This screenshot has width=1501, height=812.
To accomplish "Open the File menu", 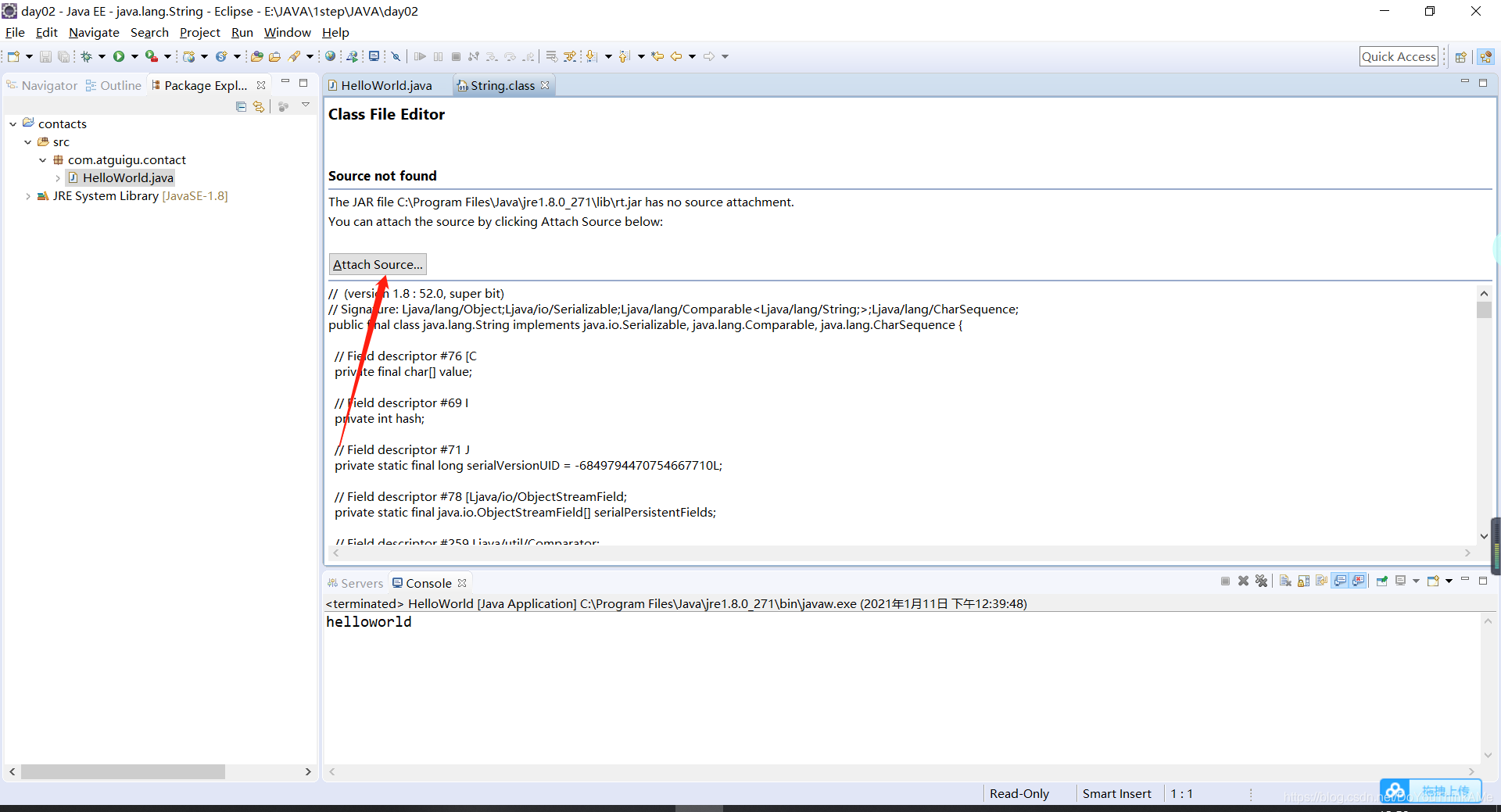I will tap(15, 33).
